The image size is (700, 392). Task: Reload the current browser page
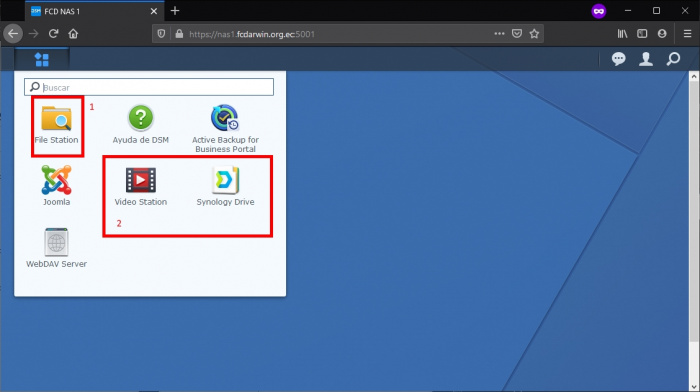click(x=54, y=33)
